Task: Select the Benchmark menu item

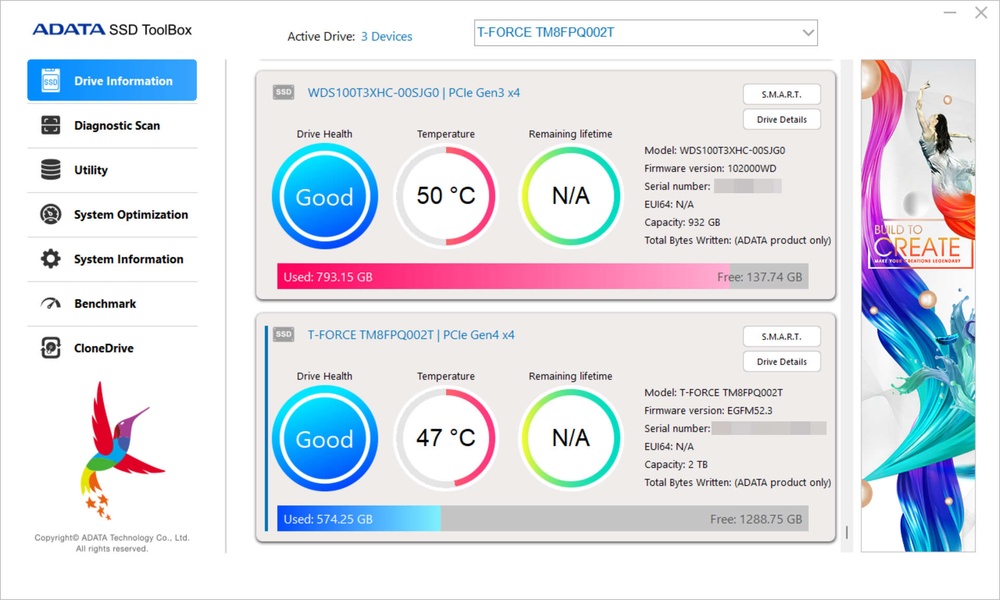Action: coord(105,304)
